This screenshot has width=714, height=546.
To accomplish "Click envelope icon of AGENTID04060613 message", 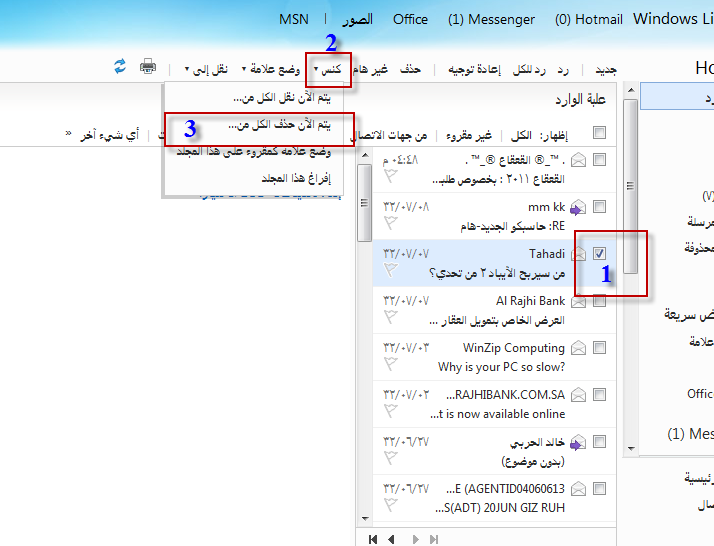I will click(x=578, y=489).
